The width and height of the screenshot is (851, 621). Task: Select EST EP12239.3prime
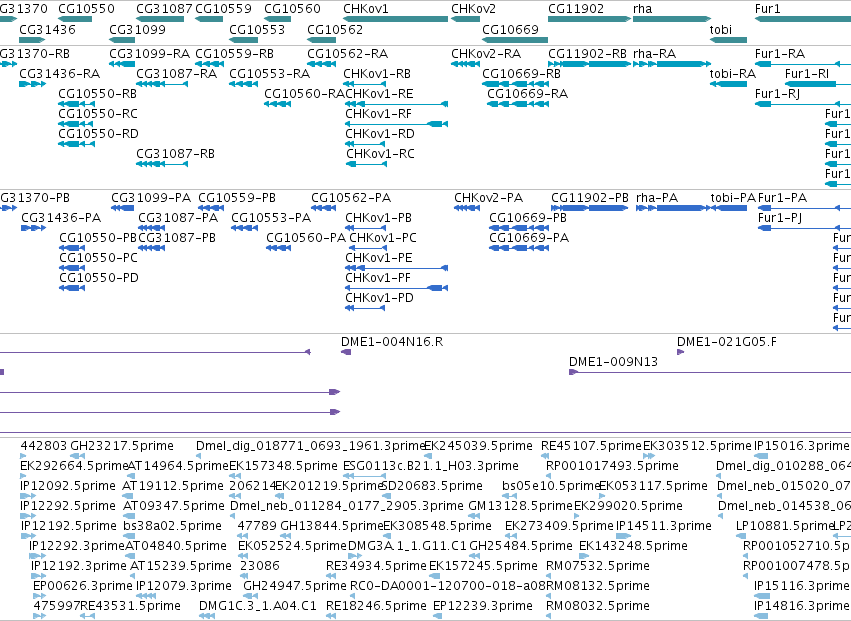pos(437,616)
